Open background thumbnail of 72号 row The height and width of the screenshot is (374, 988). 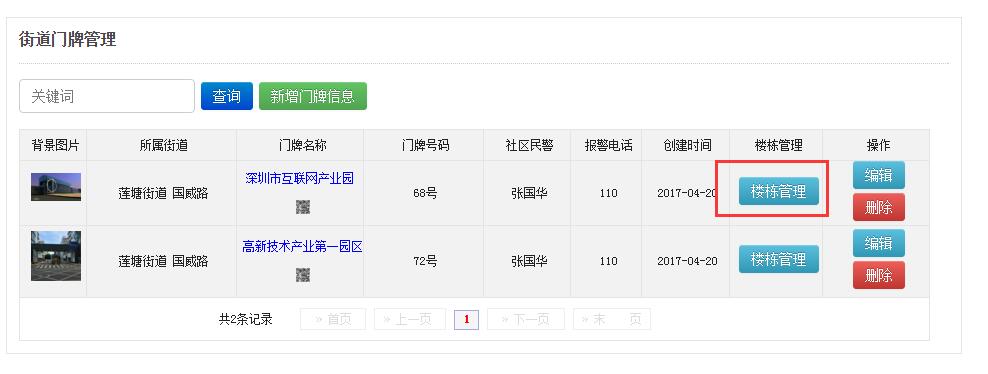tap(56, 256)
